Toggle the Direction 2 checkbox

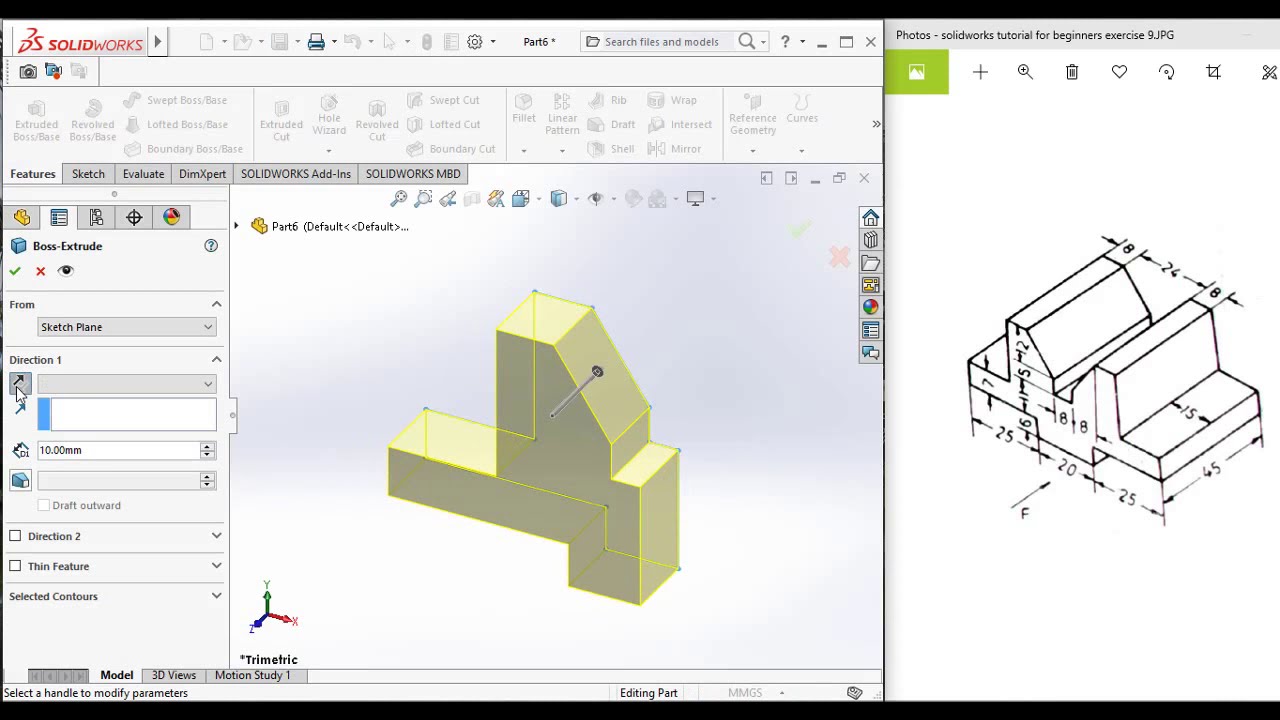pos(15,536)
